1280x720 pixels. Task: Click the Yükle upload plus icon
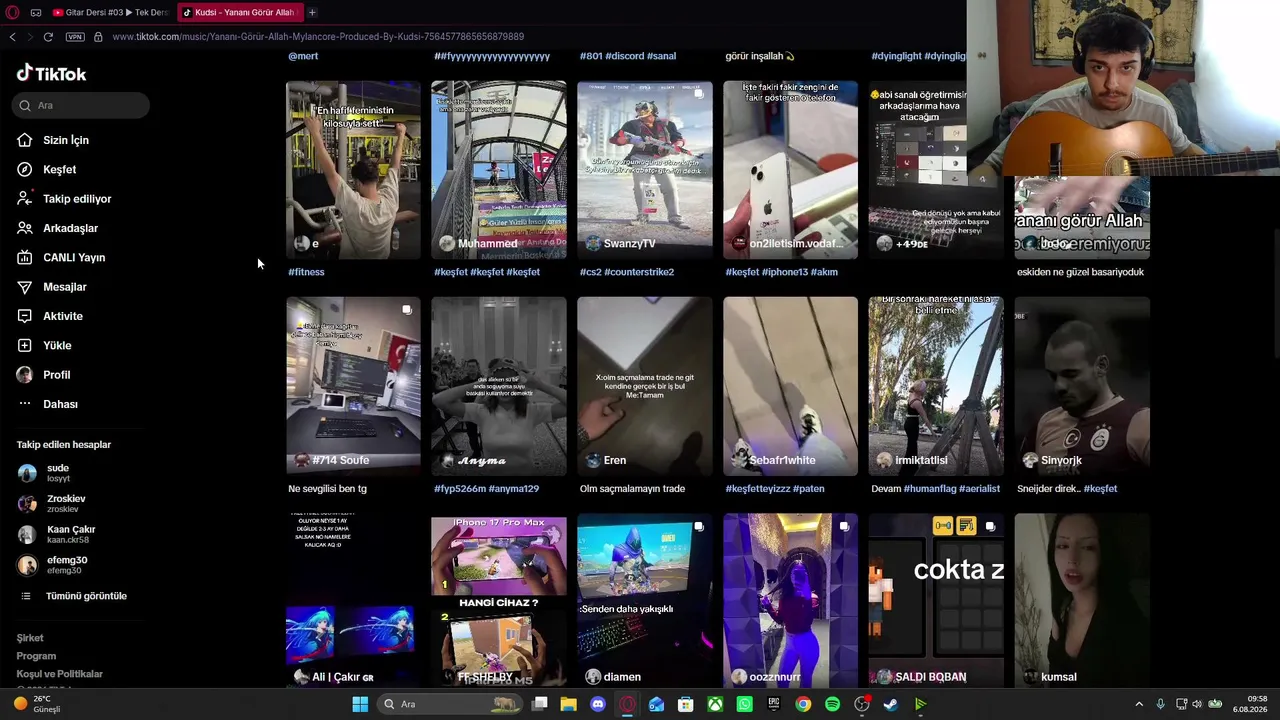click(x=25, y=345)
